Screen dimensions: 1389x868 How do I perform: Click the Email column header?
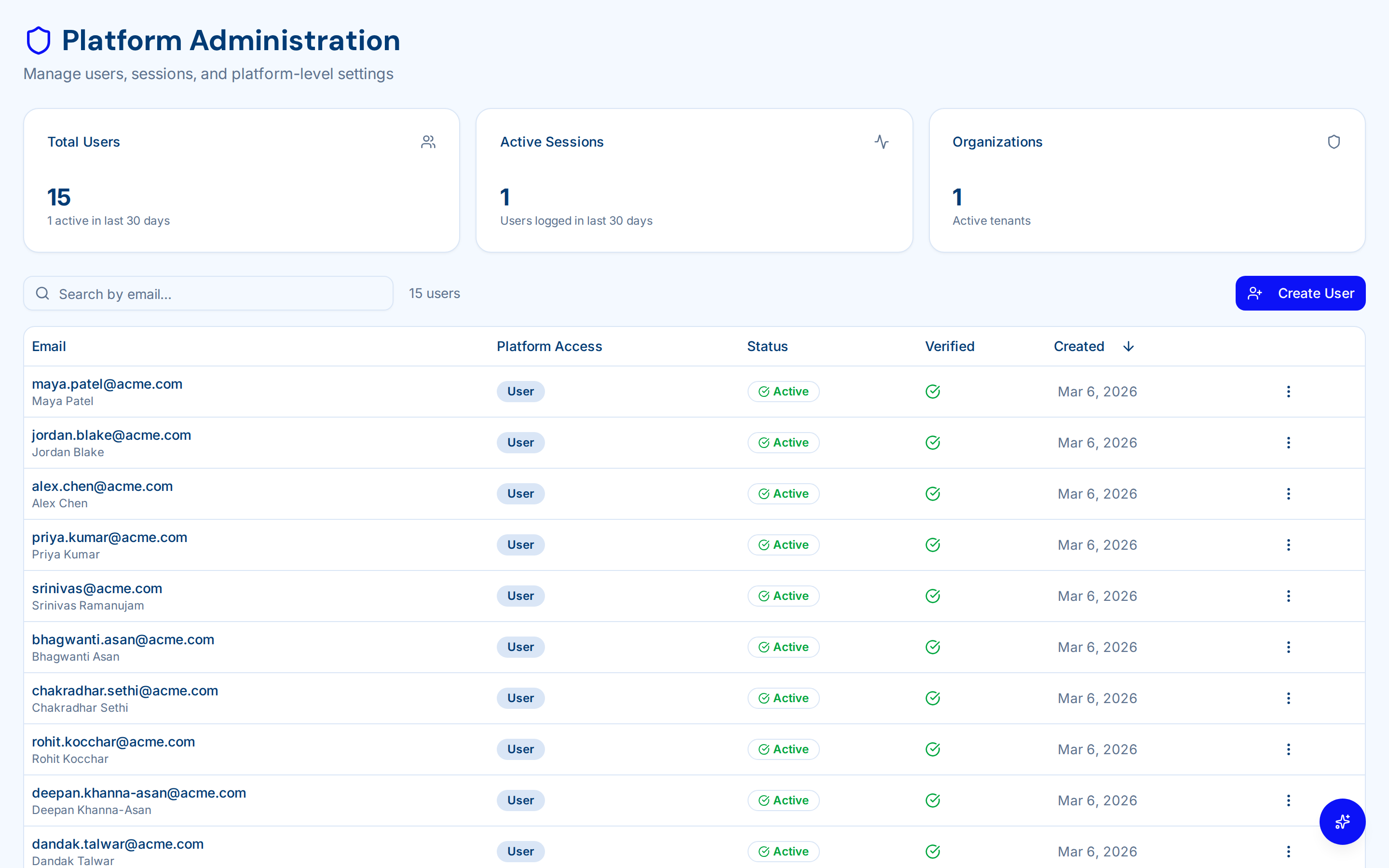click(49, 346)
